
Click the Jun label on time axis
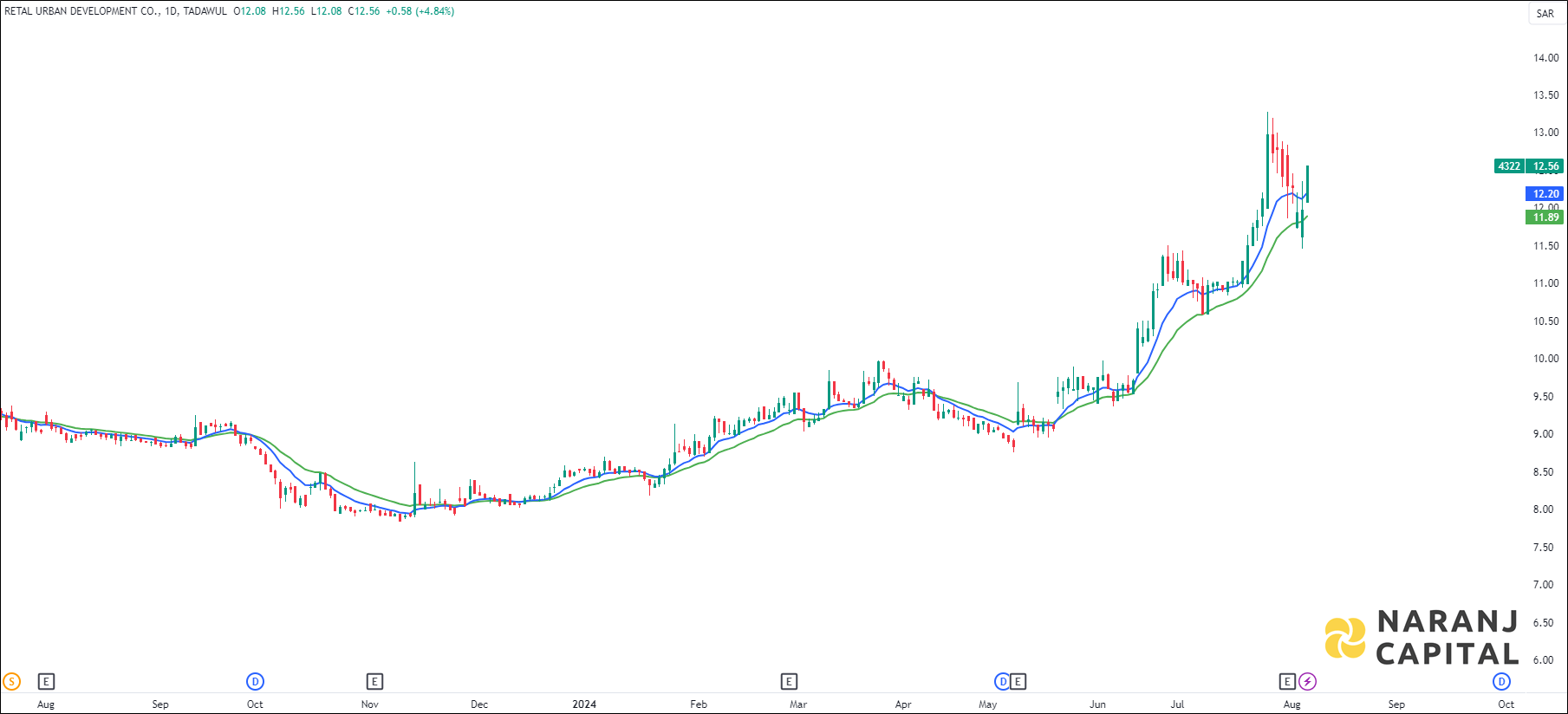click(1098, 704)
